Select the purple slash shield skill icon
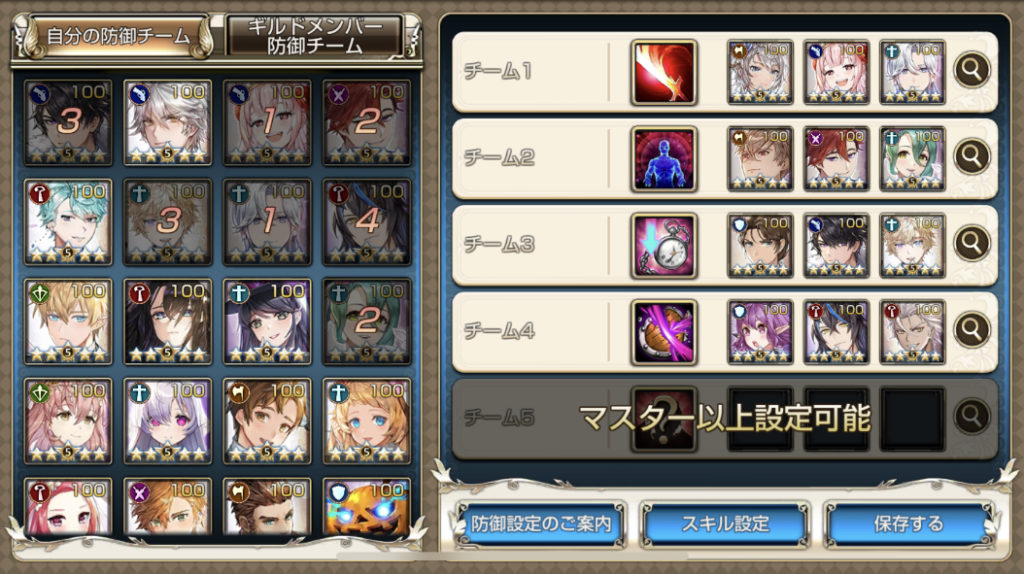This screenshot has width=1024, height=574. (x=664, y=332)
